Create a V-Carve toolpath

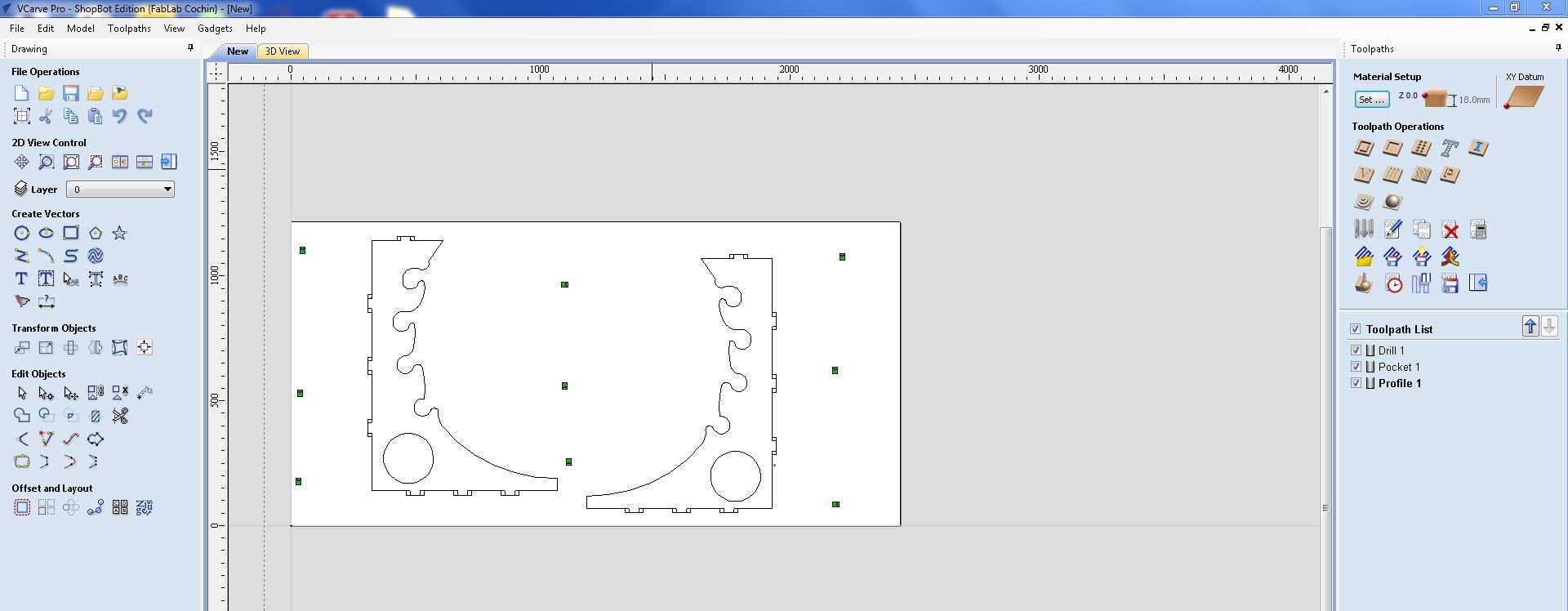(1364, 175)
